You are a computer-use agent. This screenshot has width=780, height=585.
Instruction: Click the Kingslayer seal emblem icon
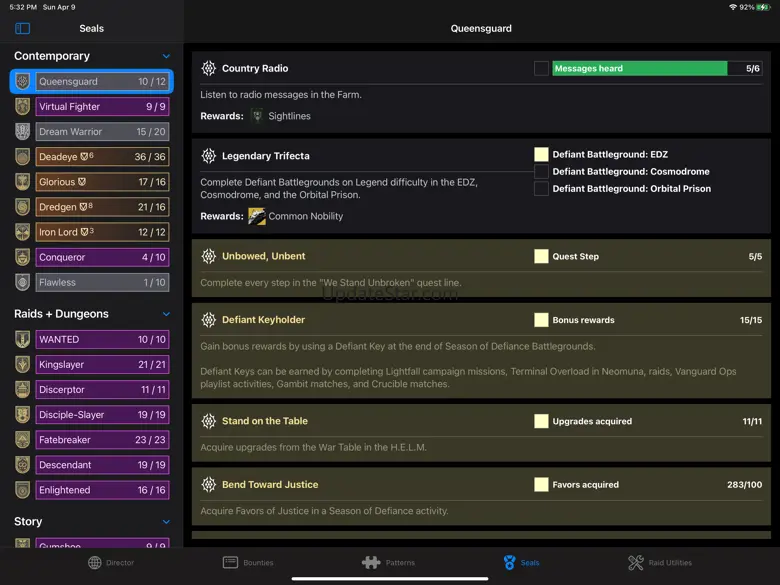(x=22, y=364)
